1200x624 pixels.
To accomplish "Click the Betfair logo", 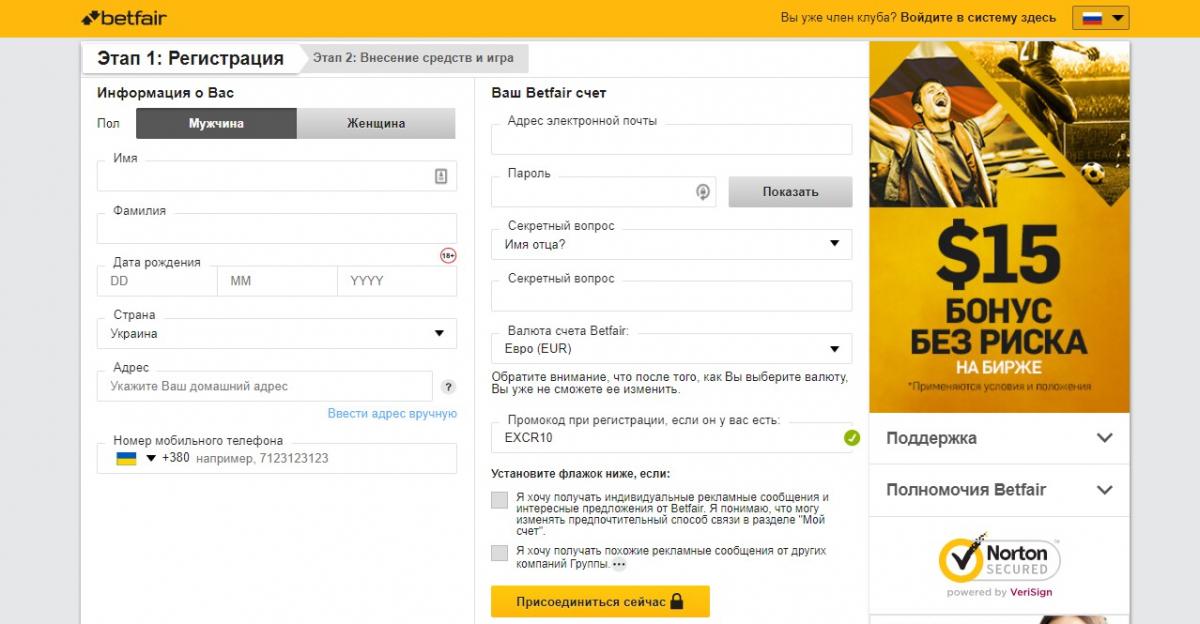I will (124, 18).
